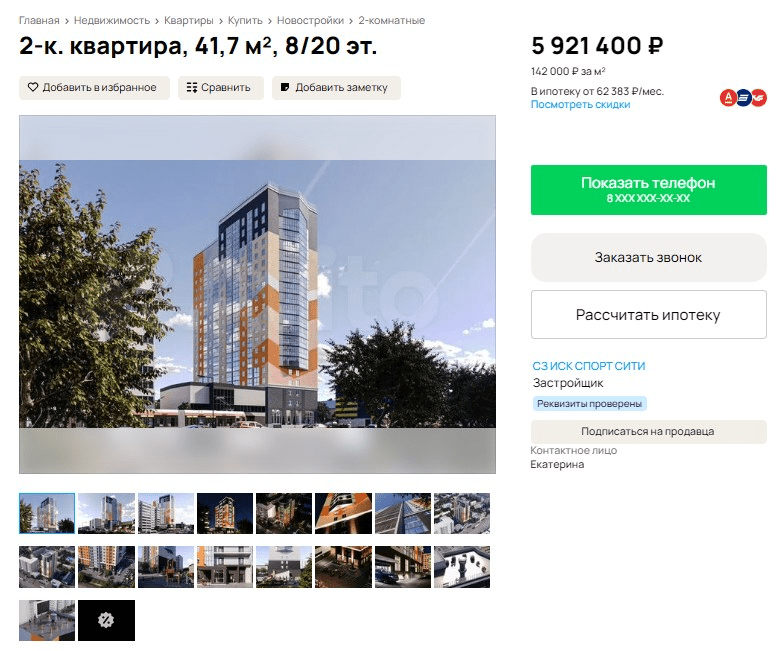Select the second building photo thumbnail
Image resolution: width=784 pixels, height=651 pixels.
(x=106, y=514)
